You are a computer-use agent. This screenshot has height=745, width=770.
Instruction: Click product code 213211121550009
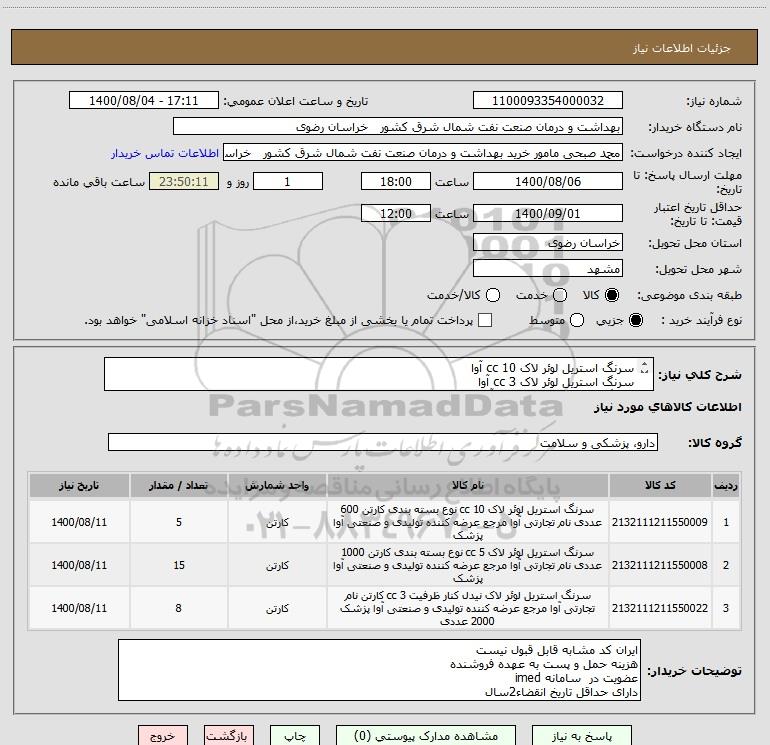(x=660, y=522)
